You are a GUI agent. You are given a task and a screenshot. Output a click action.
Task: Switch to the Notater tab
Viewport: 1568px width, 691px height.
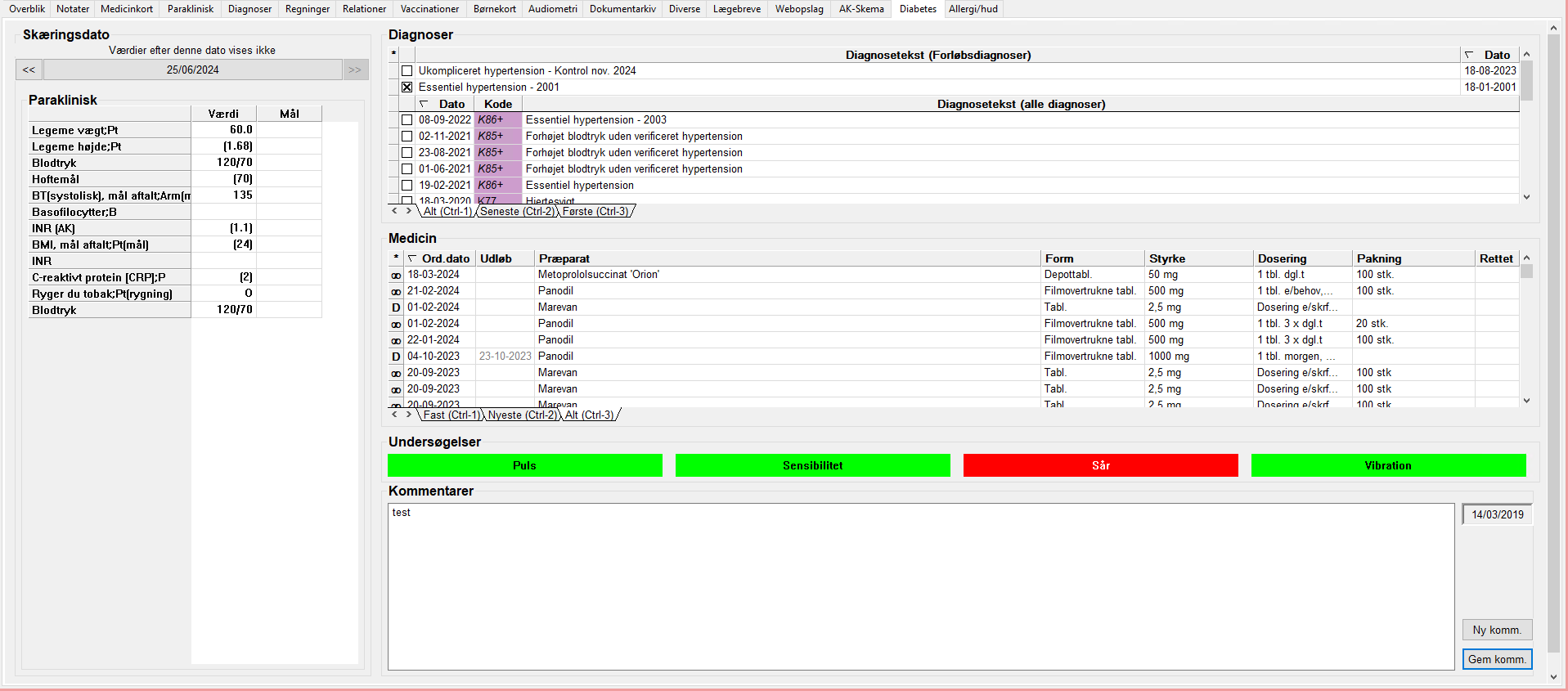point(73,9)
